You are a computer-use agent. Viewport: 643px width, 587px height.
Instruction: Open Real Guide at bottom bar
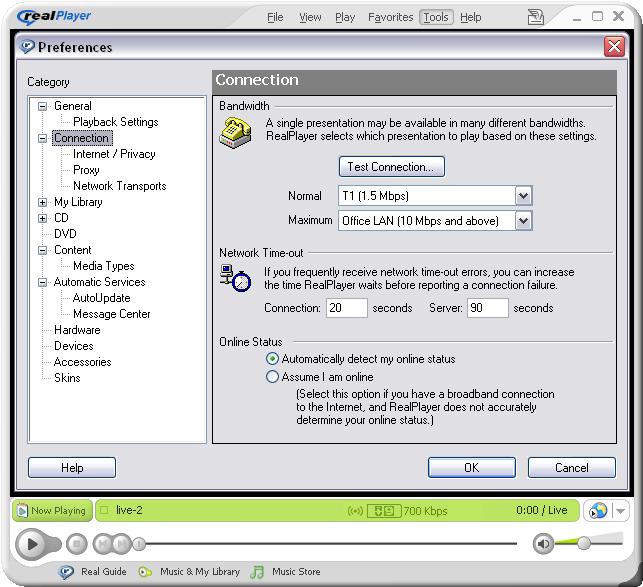92,571
